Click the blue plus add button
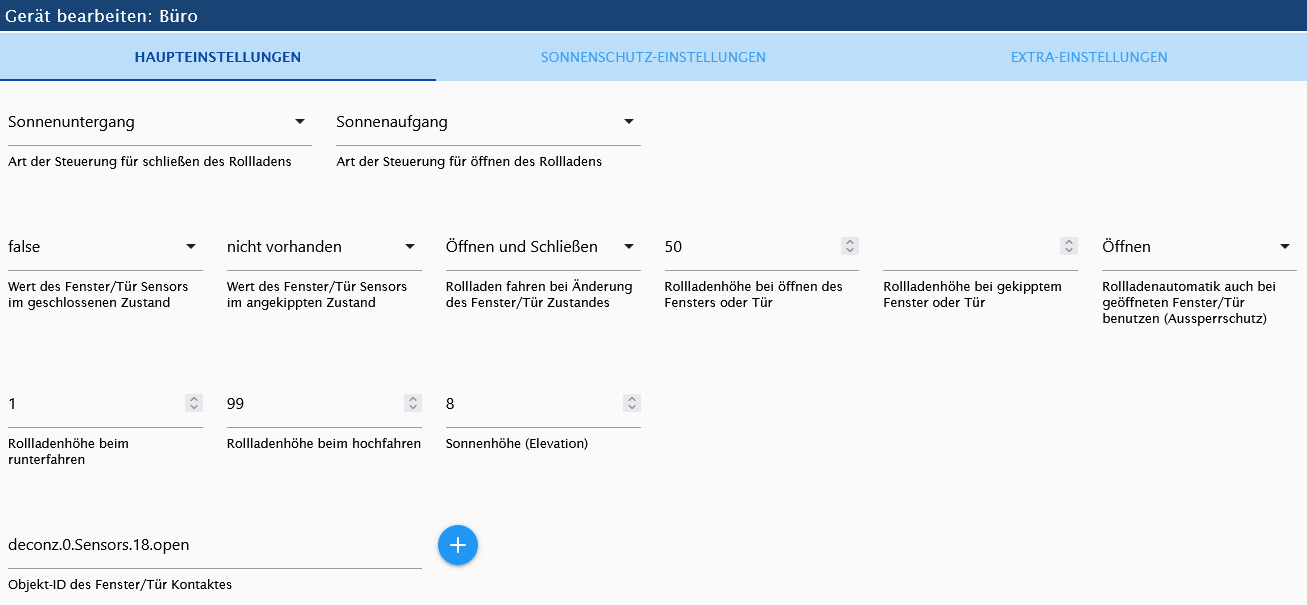 [x=458, y=545]
